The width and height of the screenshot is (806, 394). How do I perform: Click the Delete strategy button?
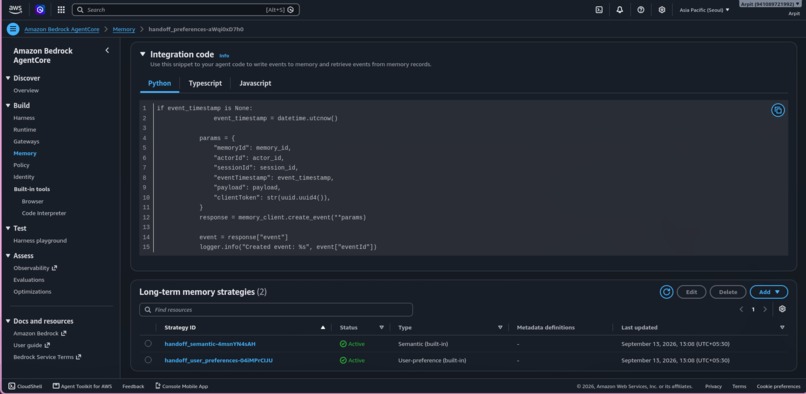pyautogui.click(x=728, y=292)
